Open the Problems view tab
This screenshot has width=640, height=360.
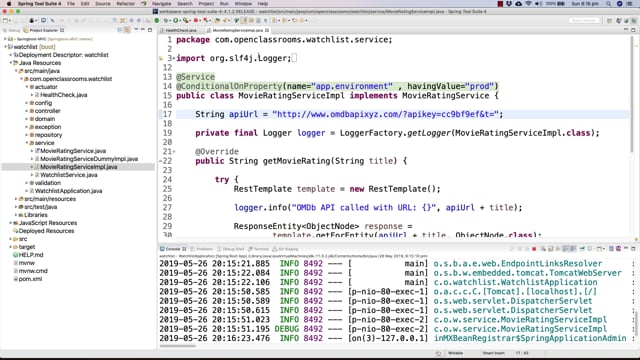pyautogui.click(x=202, y=249)
